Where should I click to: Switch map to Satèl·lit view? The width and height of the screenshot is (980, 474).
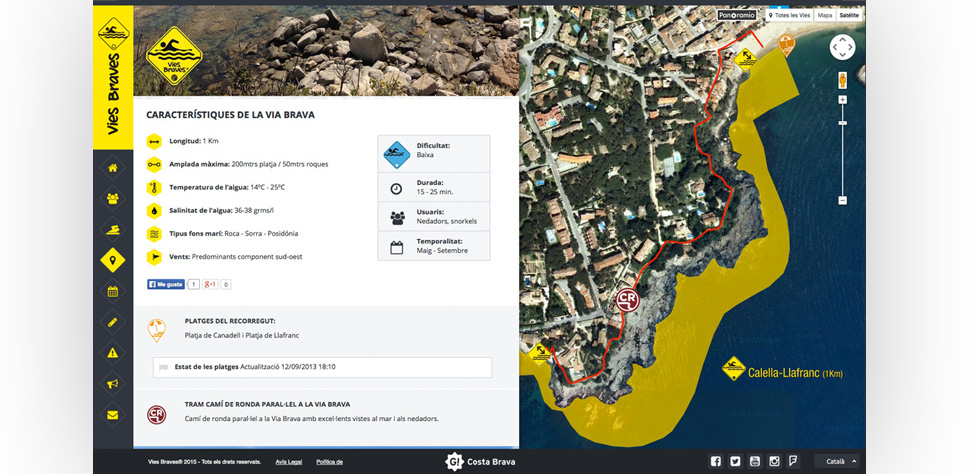pos(849,16)
